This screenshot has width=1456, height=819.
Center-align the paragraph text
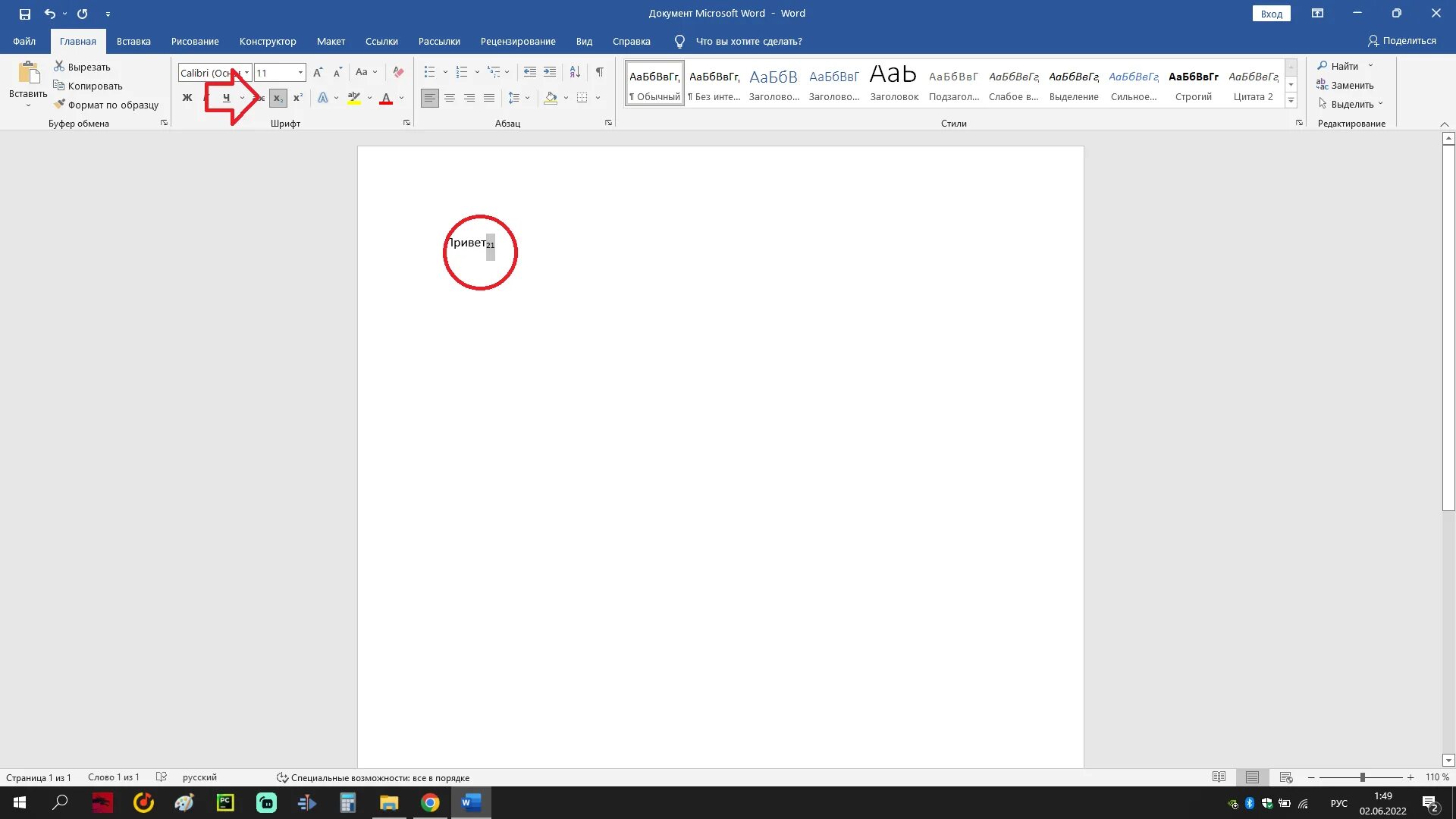pos(450,98)
